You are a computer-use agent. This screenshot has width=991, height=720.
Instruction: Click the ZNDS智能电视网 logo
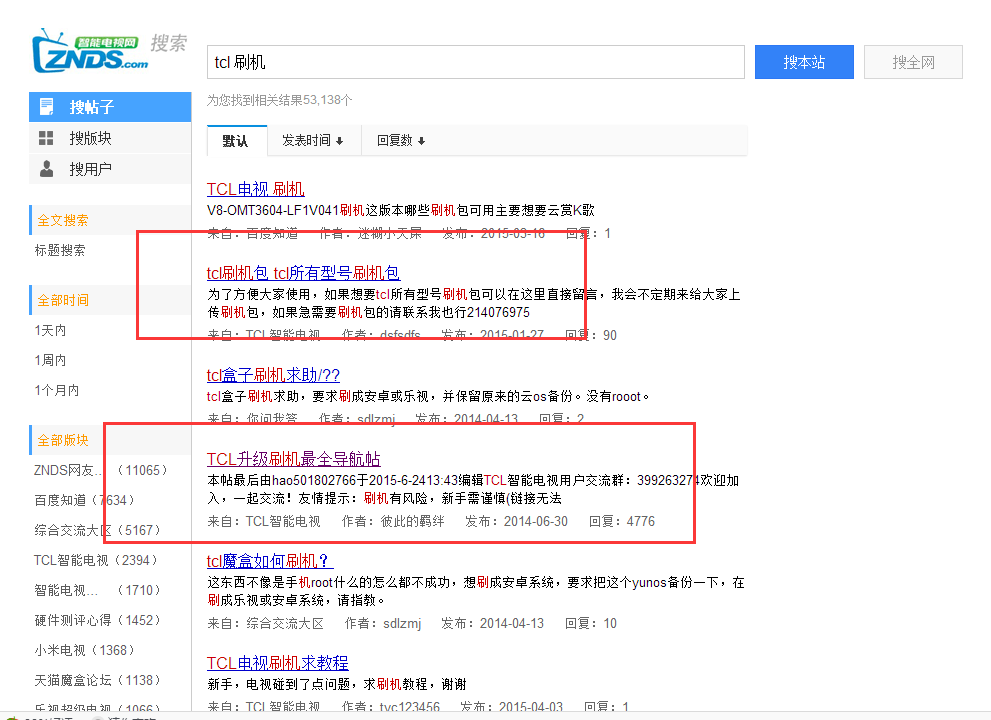pos(90,51)
